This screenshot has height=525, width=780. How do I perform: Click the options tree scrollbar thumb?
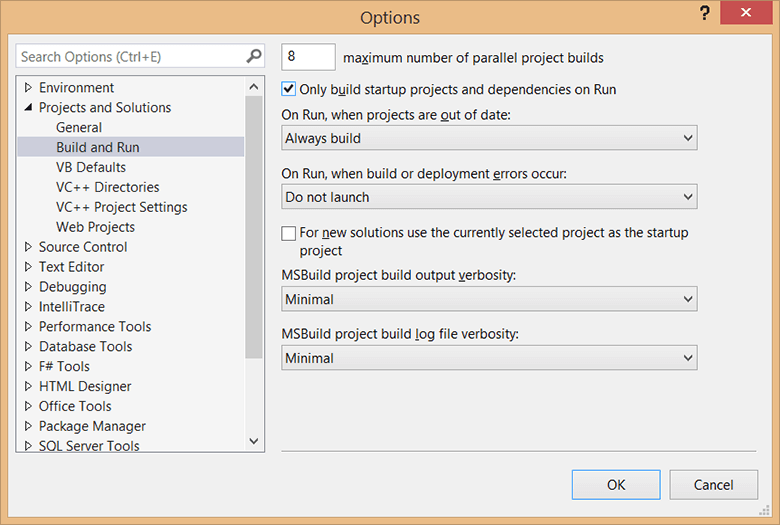pos(254,226)
